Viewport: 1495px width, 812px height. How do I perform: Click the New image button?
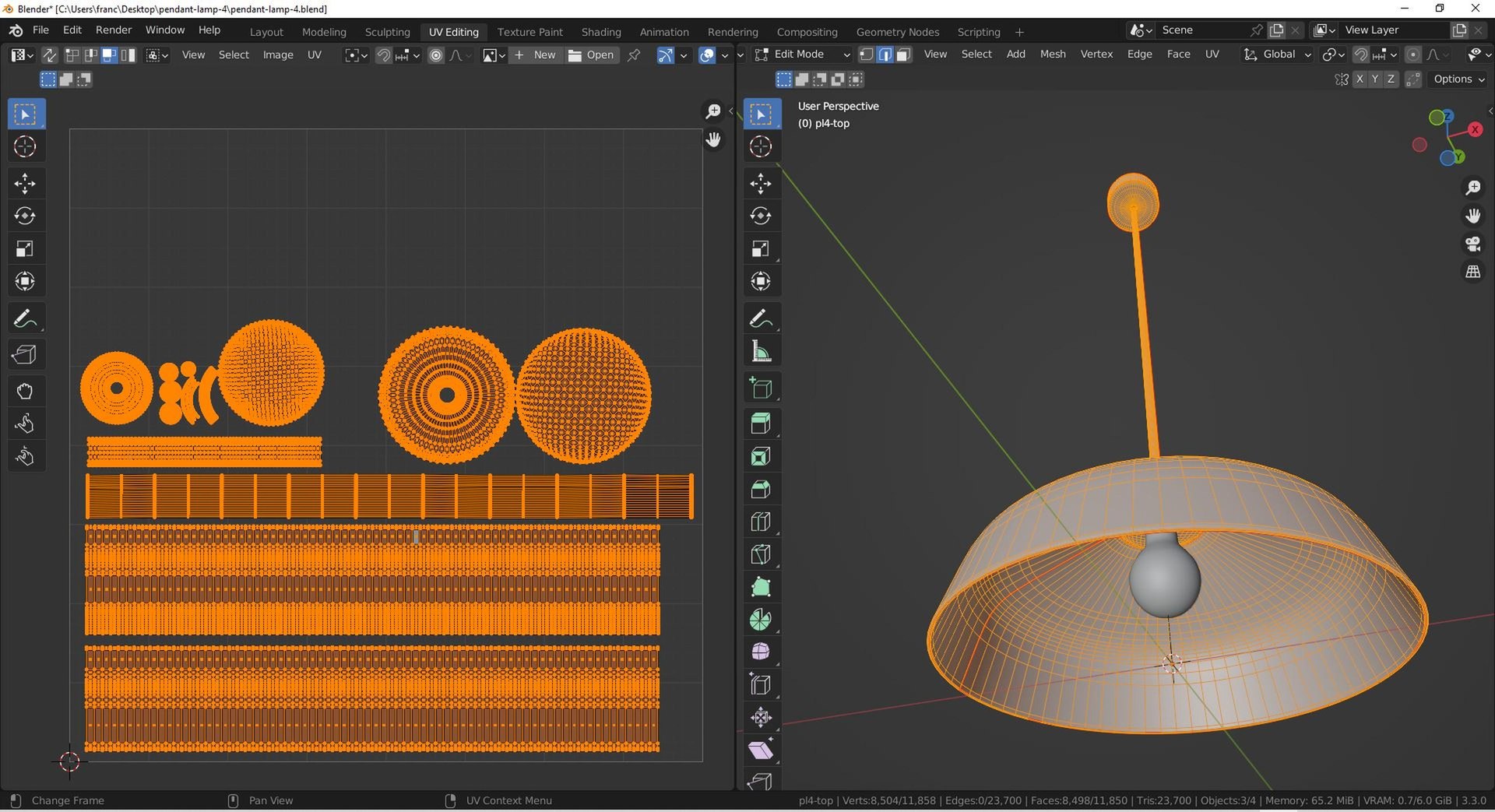[535, 55]
